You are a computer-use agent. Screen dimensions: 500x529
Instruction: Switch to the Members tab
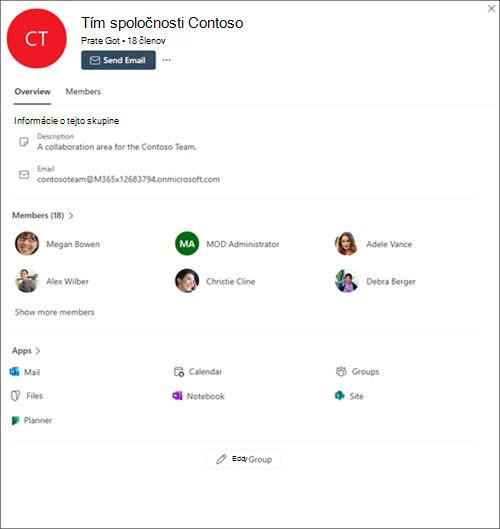click(83, 91)
